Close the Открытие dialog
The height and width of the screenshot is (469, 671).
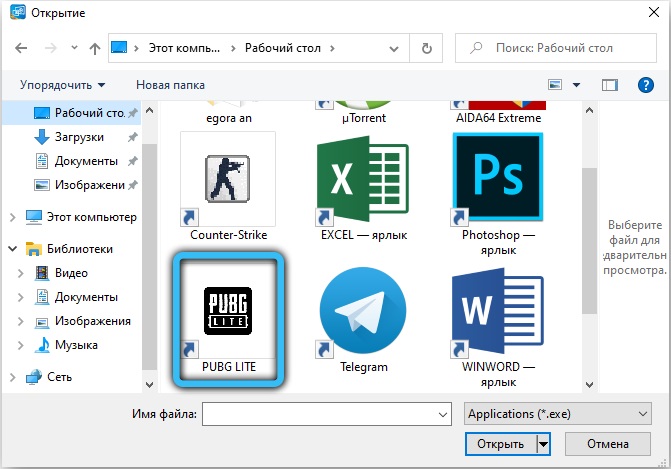pyautogui.click(x=653, y=12)
